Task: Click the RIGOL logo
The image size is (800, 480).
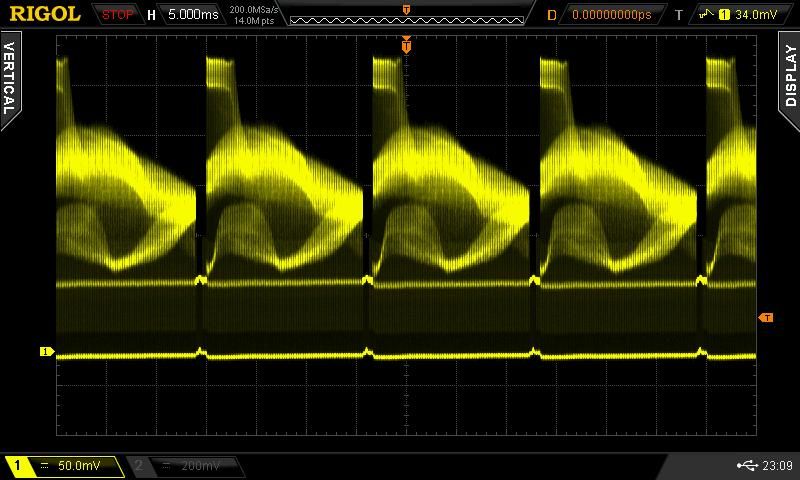Action: [x=45, y=14]
